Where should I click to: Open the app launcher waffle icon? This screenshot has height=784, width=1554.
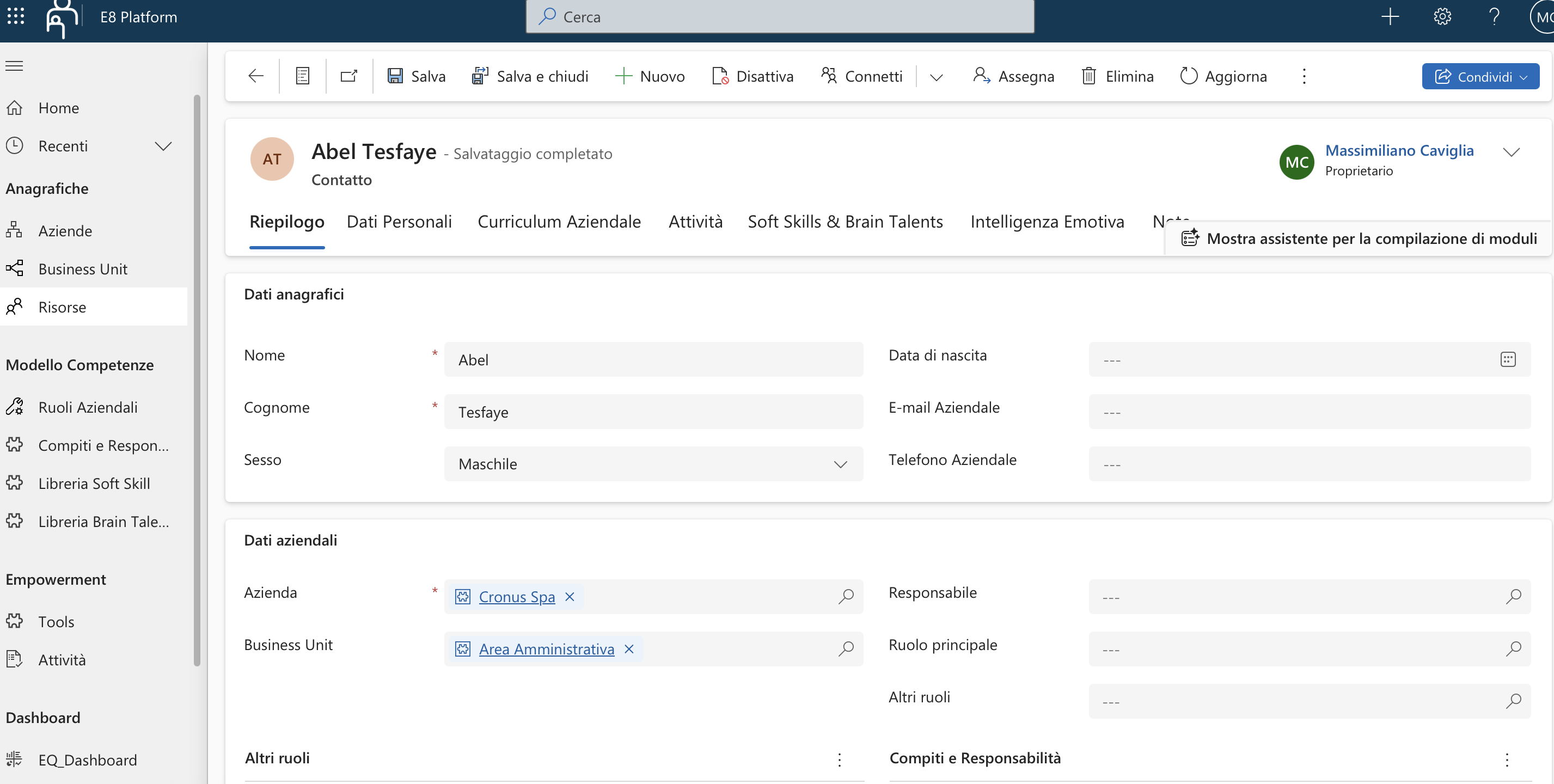click(x=16, y=16)
